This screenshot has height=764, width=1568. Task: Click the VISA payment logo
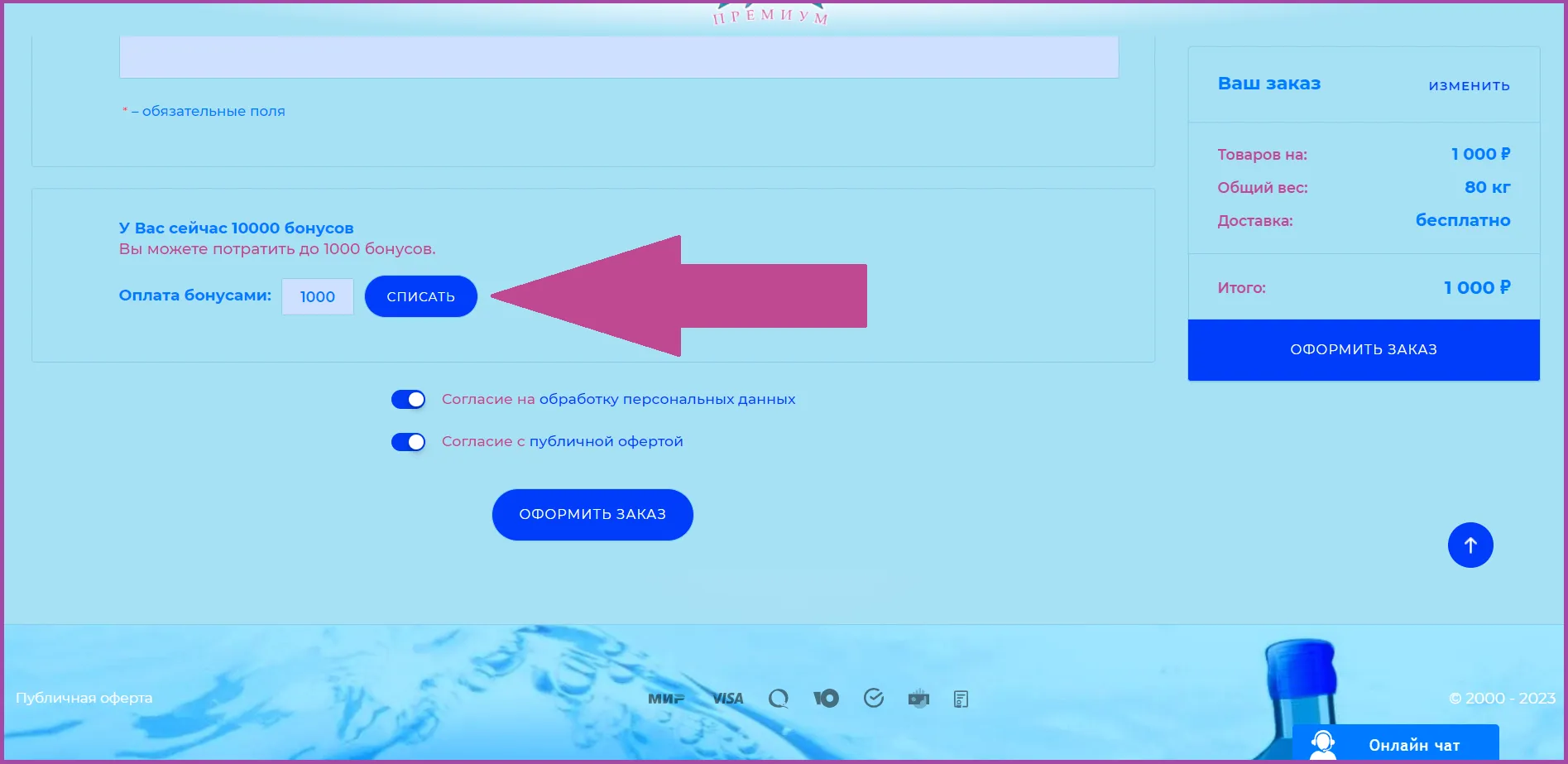point(727,699)
